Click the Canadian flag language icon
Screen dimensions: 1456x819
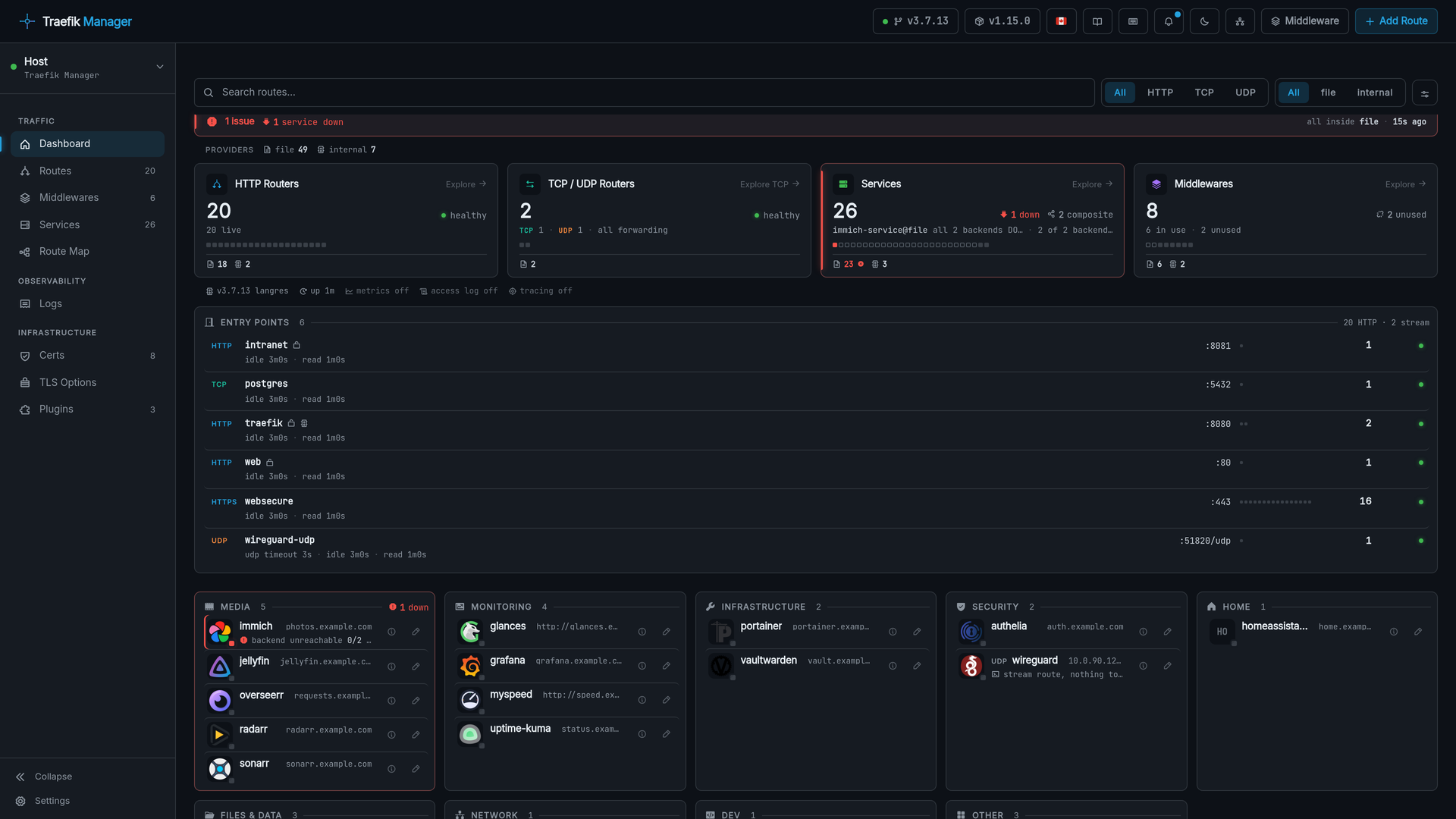(x=1061, y=21)
